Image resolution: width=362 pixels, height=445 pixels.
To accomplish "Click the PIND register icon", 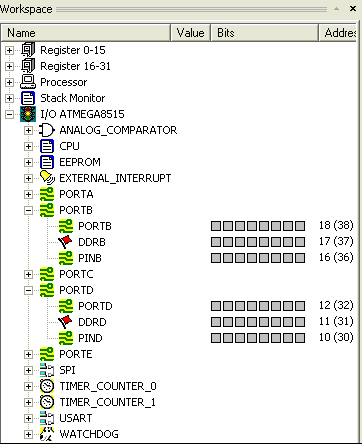I will [x=66, y=338].
